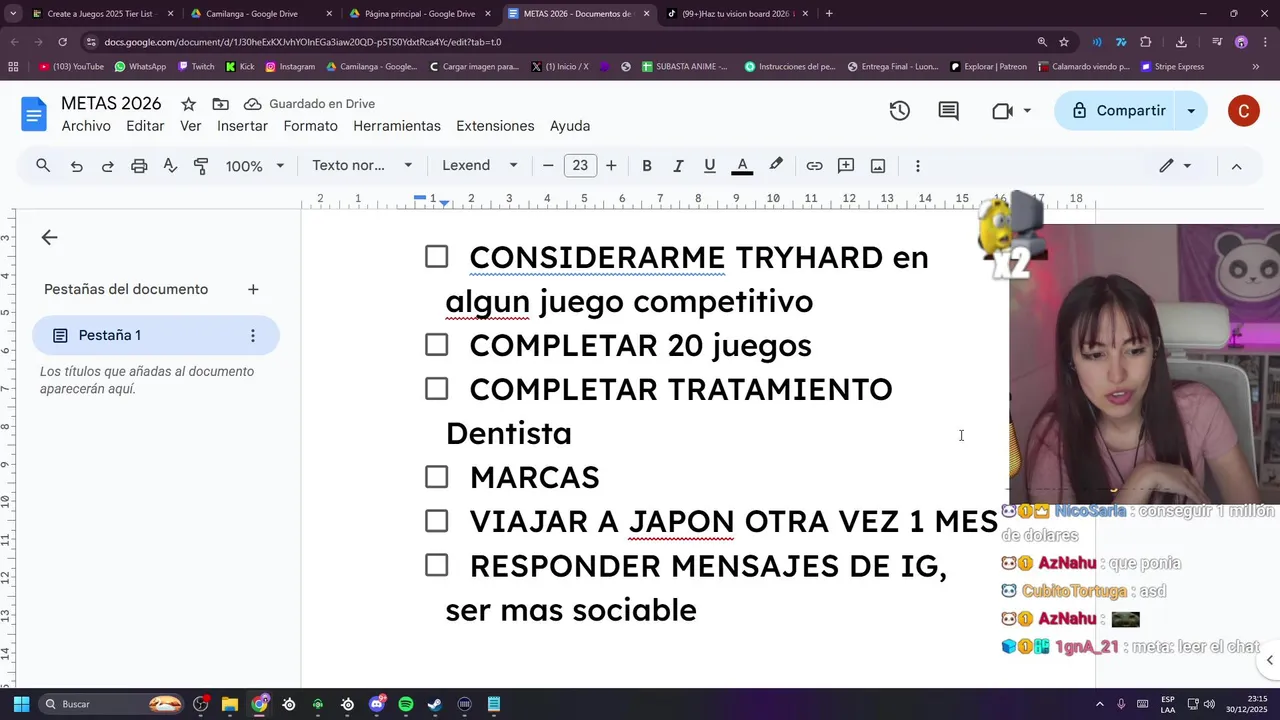The image size is (1280, 720).
Task: Show all comments
Action: 948,111
